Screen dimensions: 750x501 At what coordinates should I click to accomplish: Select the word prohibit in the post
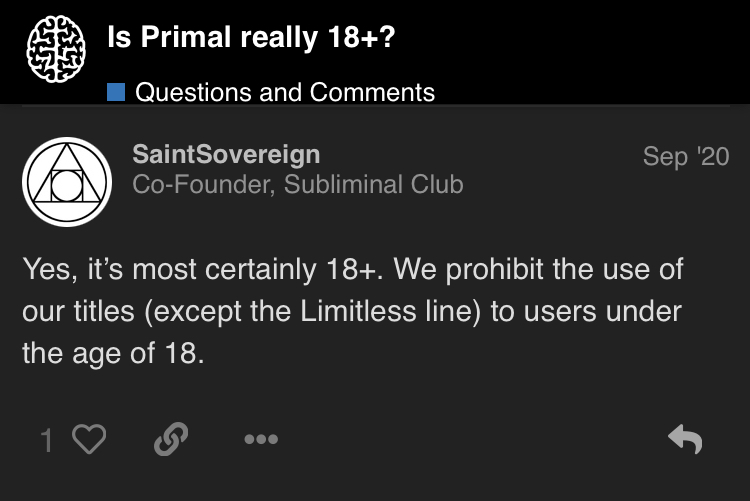pos(495,270)
